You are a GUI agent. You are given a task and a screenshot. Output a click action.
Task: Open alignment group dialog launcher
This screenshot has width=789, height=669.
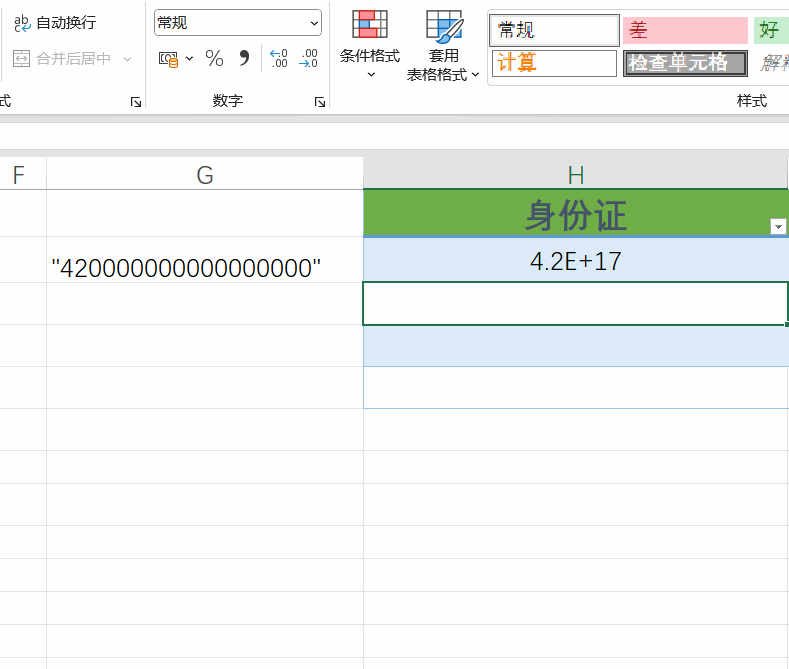[x=135, y=102]
